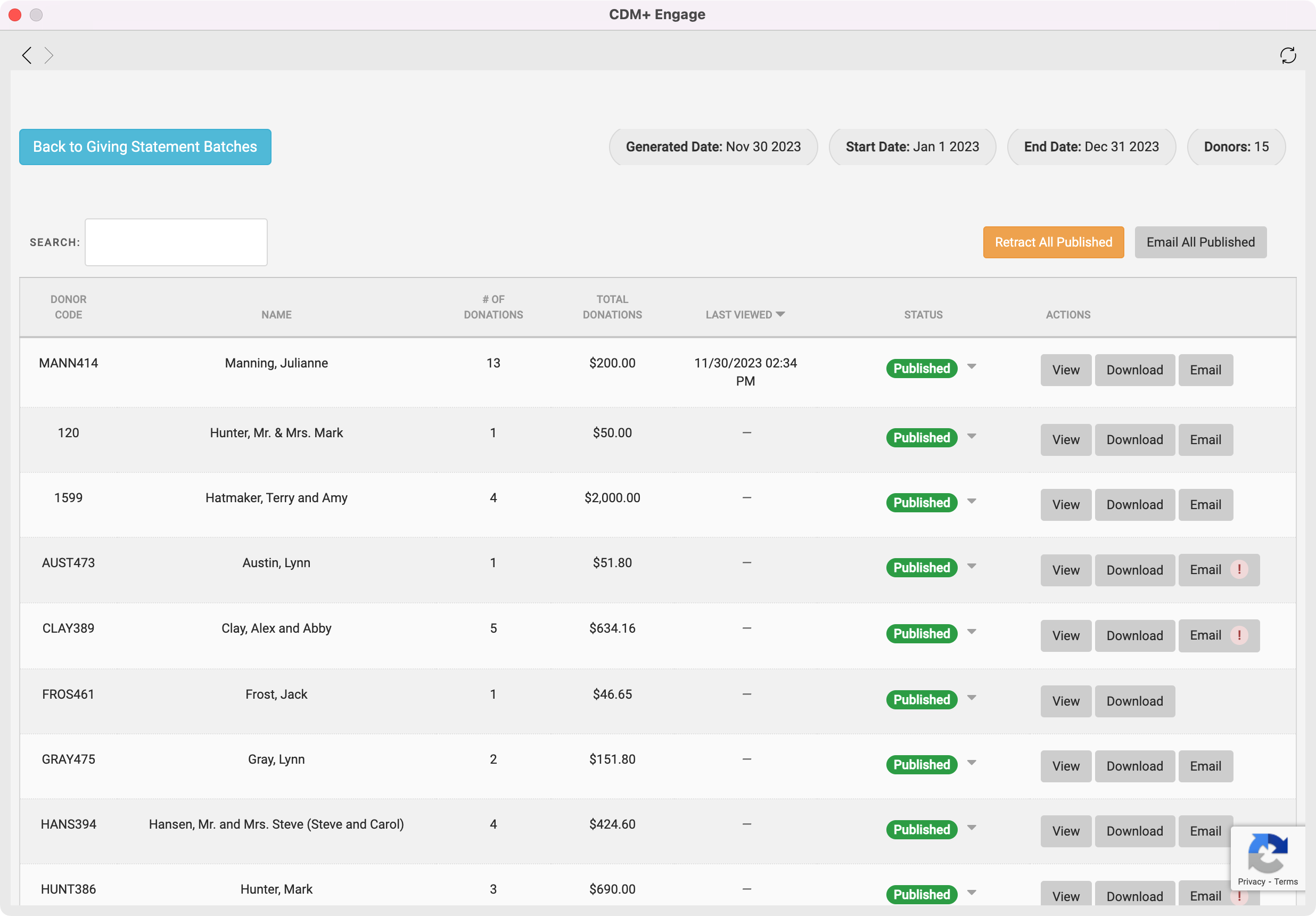Click into the Search field
This screenshot has height=916, width=1316.
click(176, 242)
